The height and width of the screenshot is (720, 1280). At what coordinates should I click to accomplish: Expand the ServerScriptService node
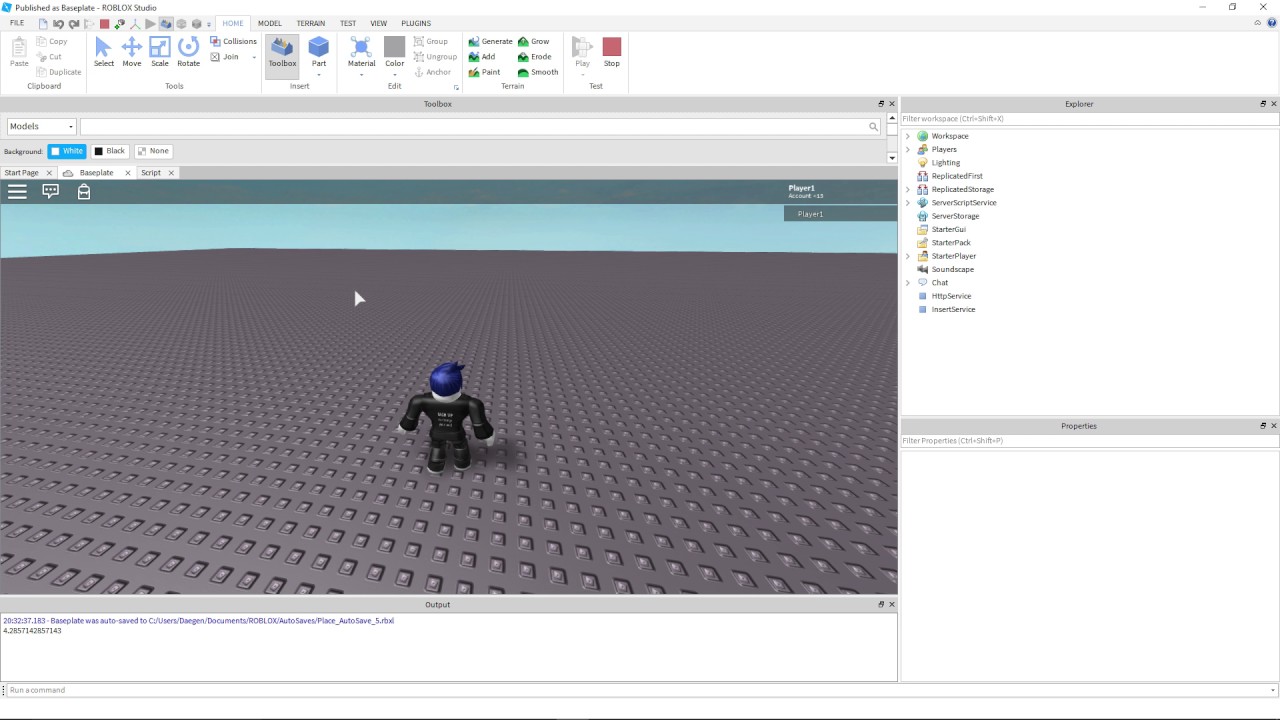(908, 203)
